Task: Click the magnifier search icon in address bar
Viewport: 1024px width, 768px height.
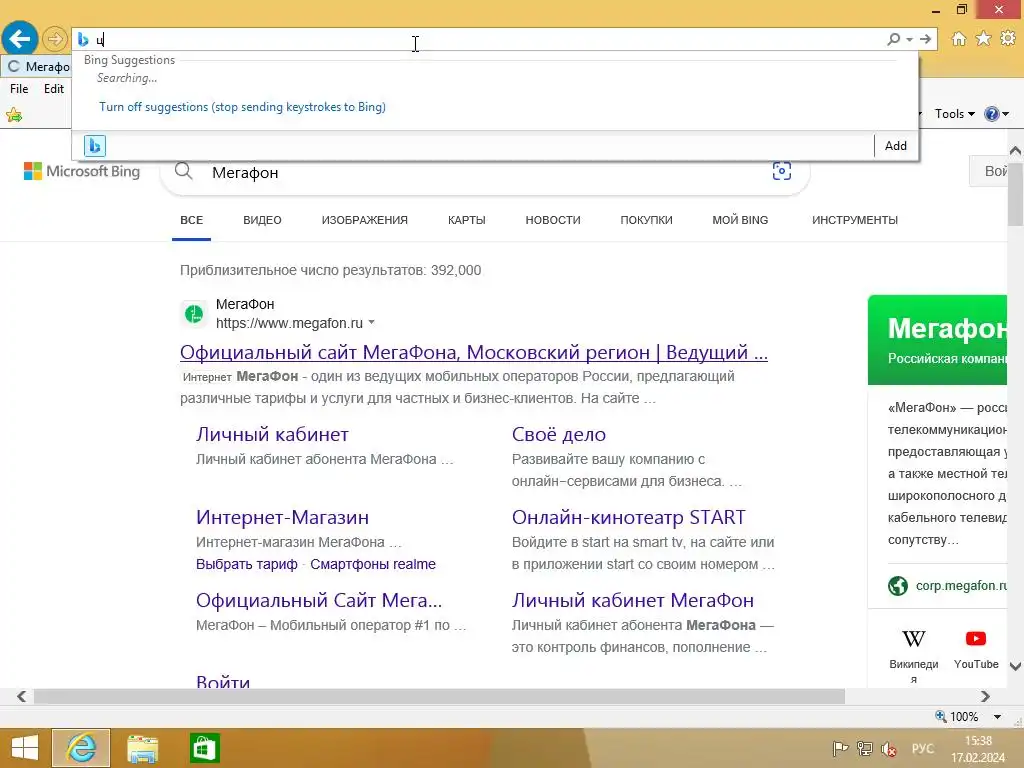Action: pyautogui.click(x=893, y=40)
